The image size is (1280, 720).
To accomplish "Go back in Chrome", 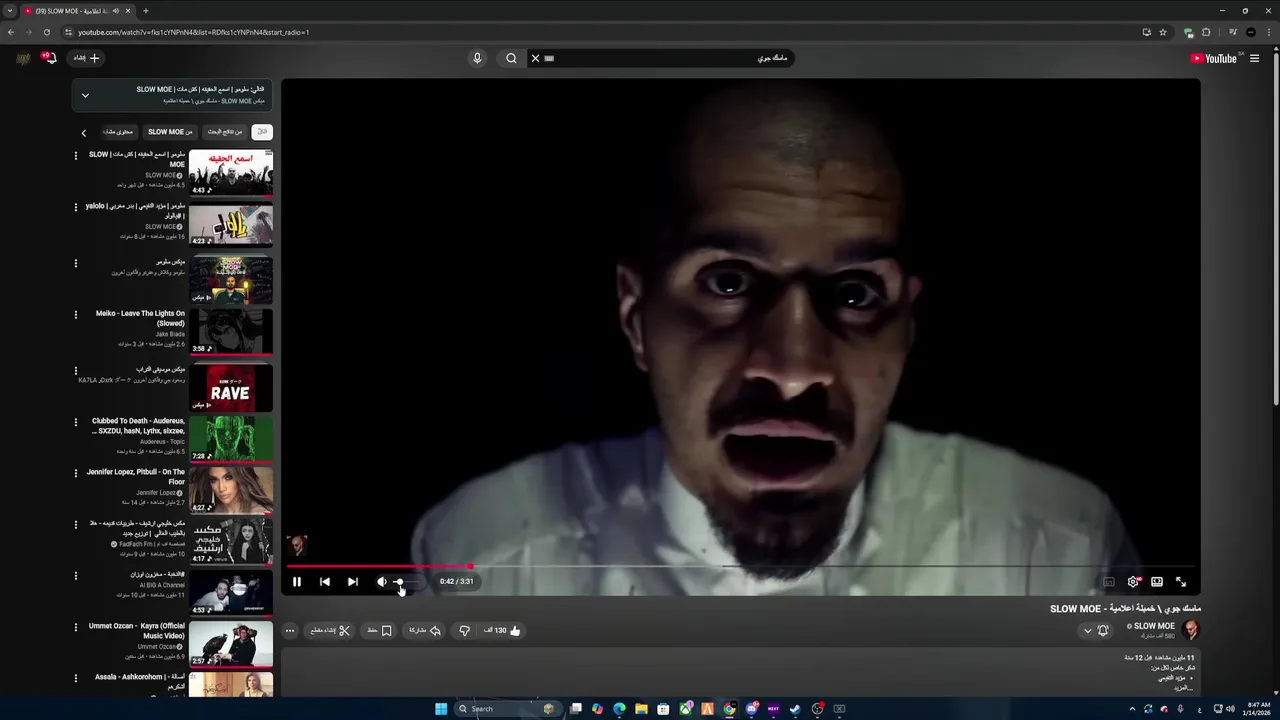I will point(11,32).
